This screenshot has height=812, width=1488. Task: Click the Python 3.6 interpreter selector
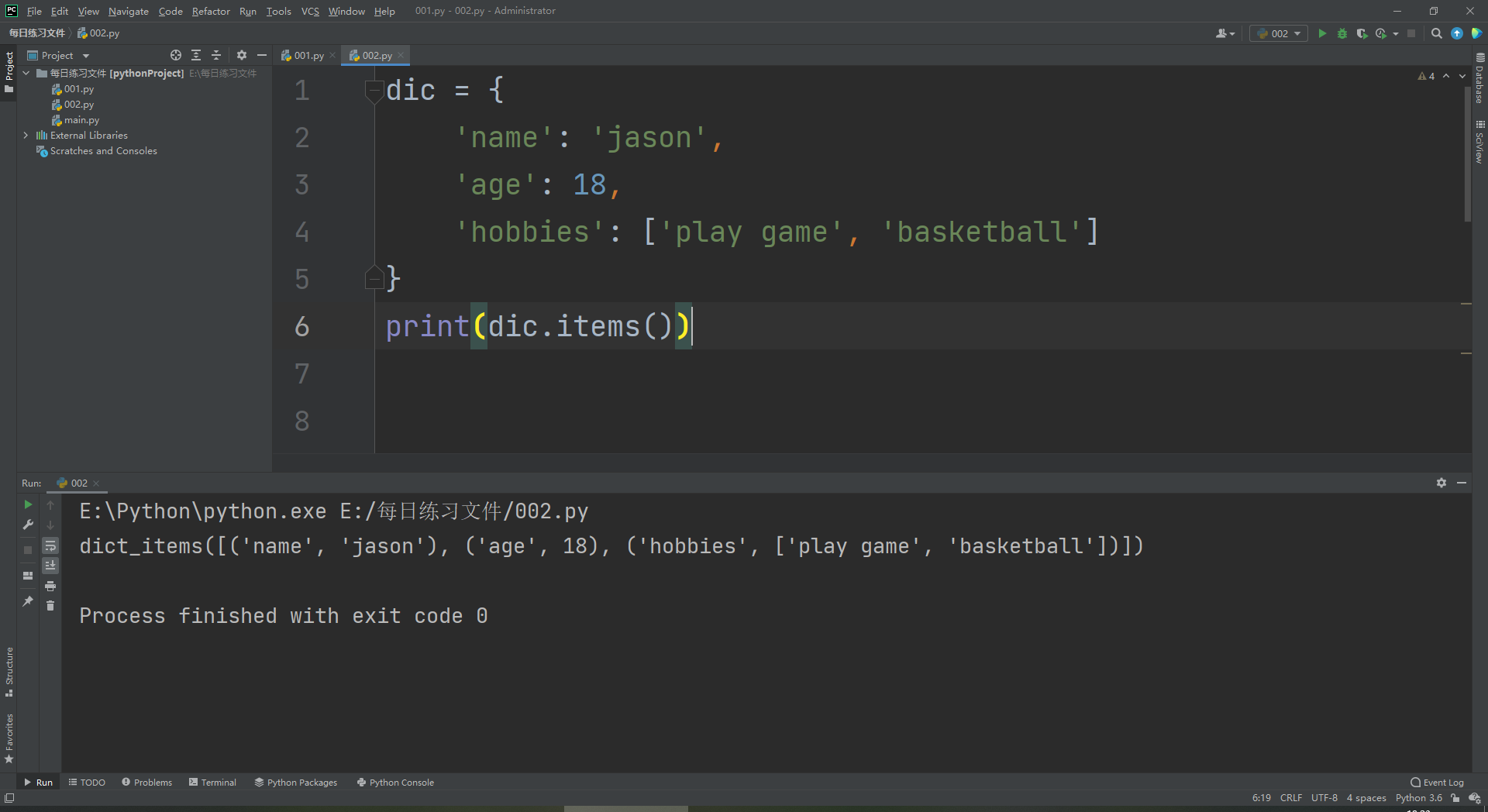1419,798
